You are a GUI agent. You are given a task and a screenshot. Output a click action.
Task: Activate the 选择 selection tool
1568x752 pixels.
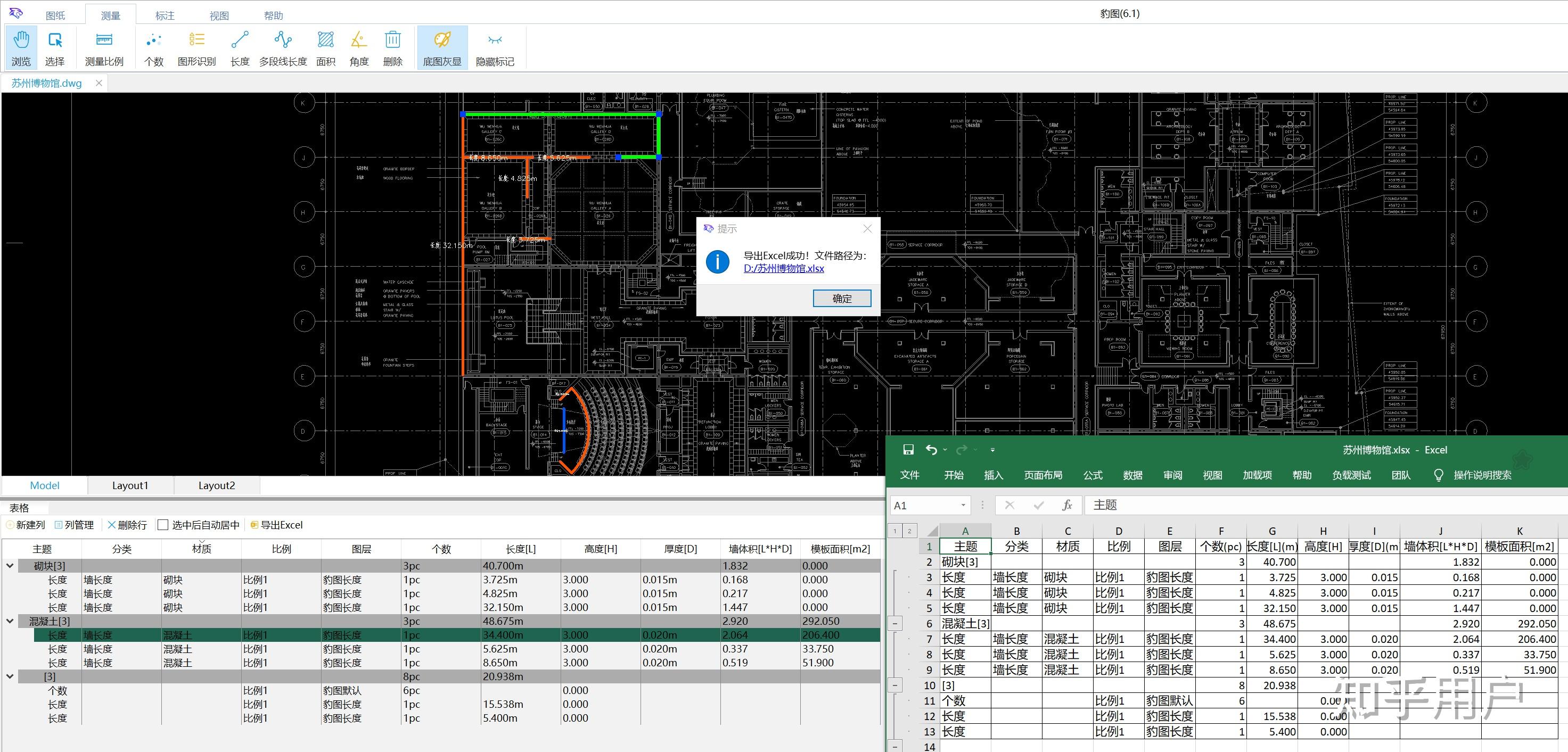[55, 47]
